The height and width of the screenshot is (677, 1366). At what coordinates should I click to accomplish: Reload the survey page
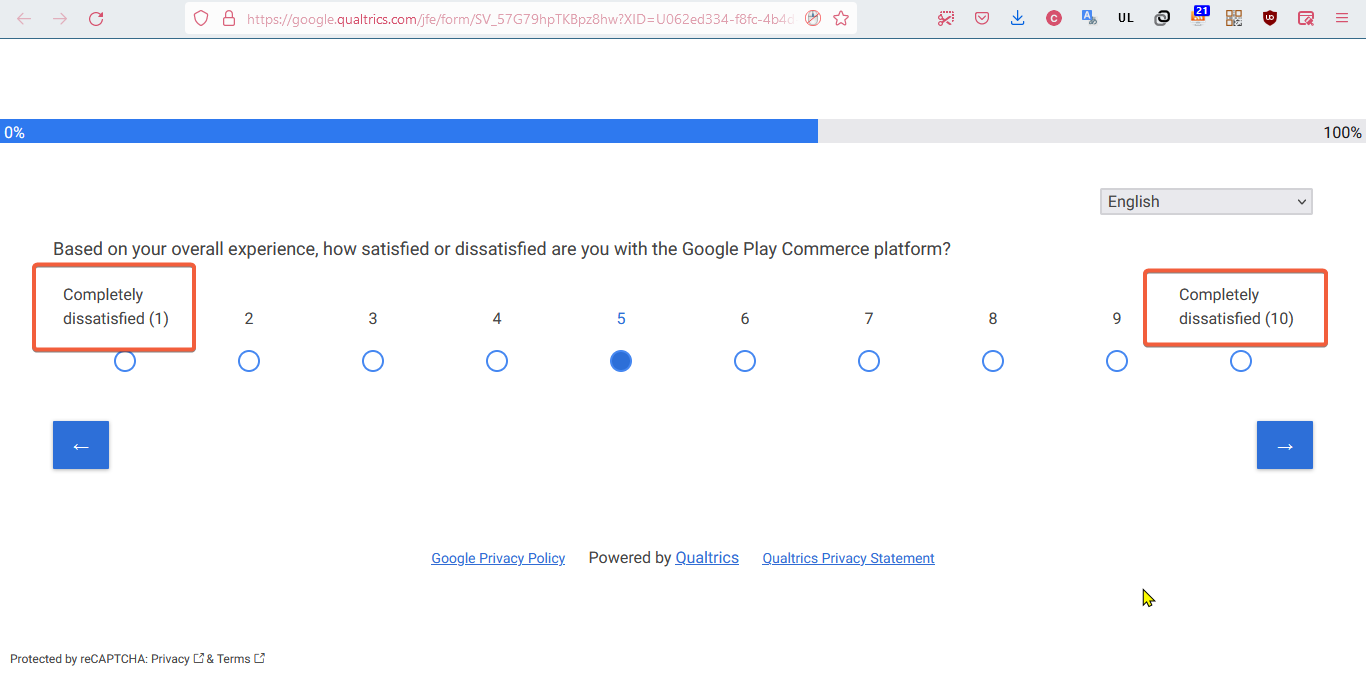[96, 18]
